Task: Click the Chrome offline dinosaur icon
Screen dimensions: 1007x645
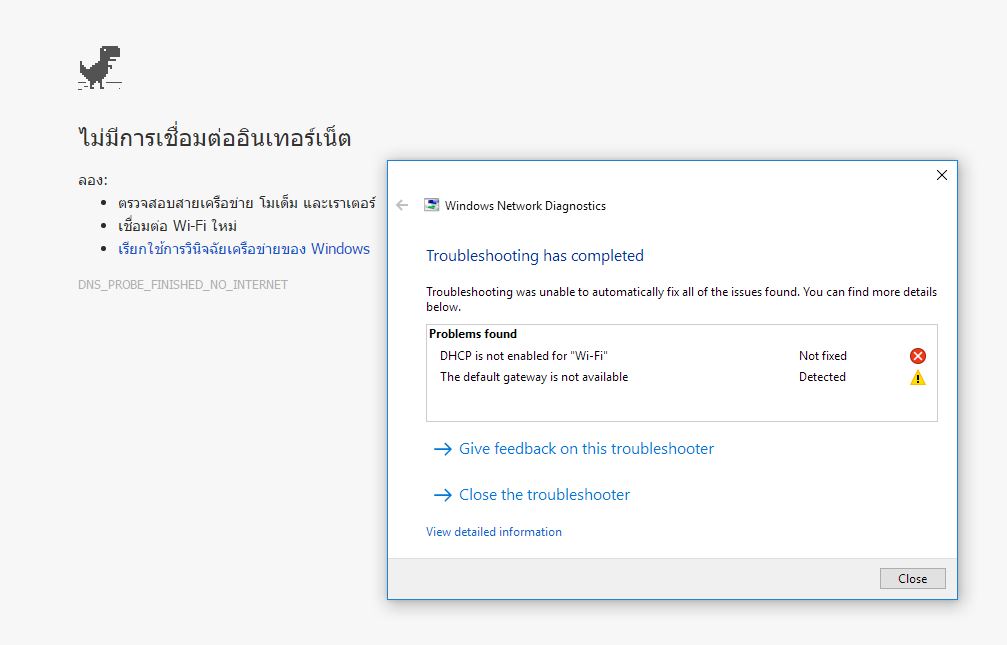Action: (x=100, y=67)
